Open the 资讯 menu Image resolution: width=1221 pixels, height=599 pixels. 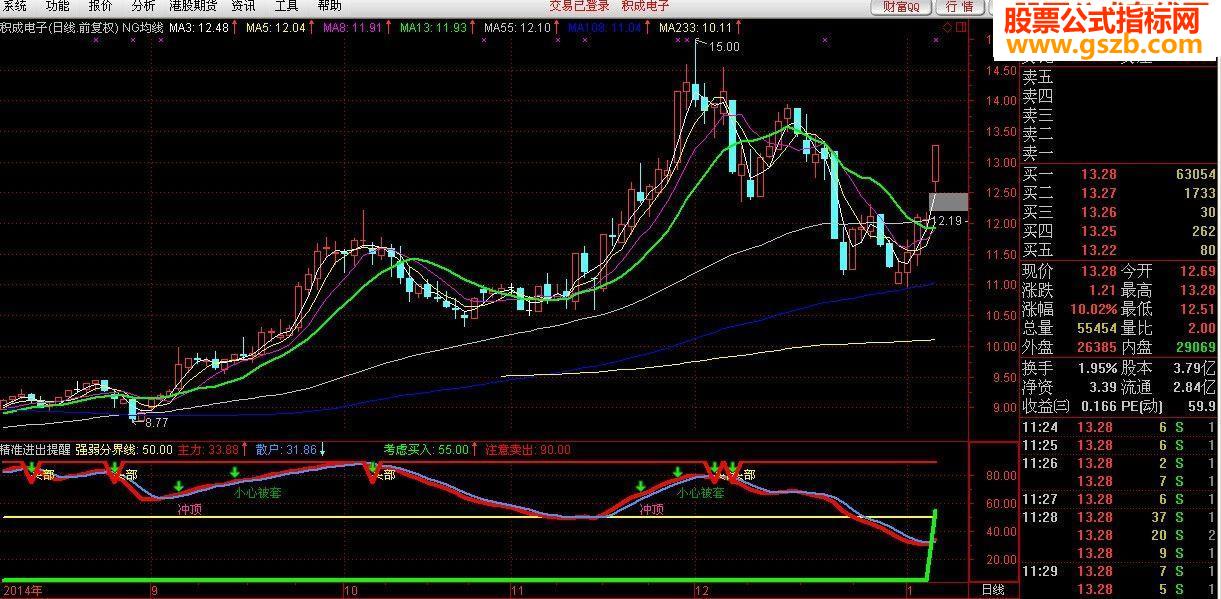click(x=243, y=6)
